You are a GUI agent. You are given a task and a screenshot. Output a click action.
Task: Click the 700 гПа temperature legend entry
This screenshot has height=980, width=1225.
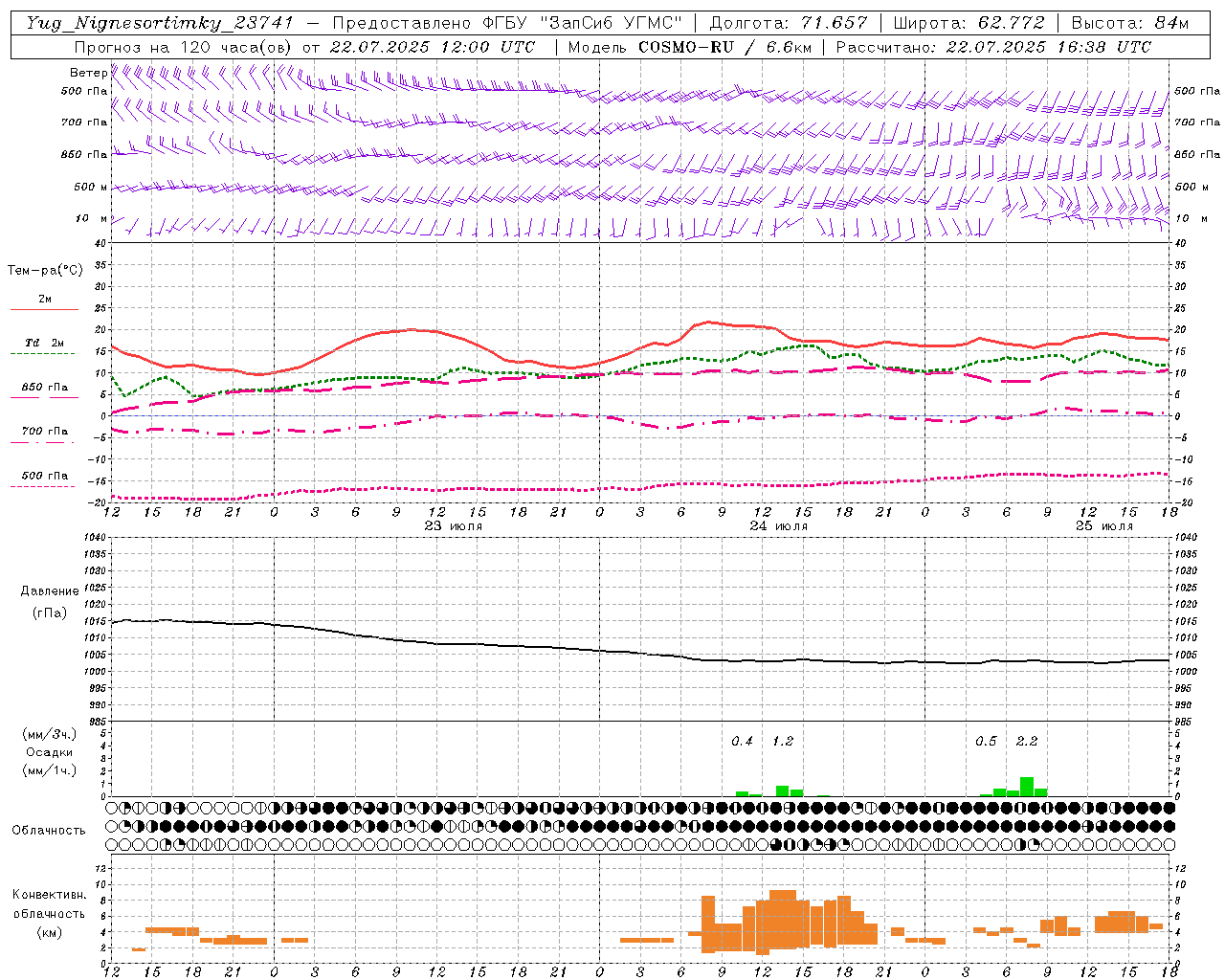click(x=45, y=432)
